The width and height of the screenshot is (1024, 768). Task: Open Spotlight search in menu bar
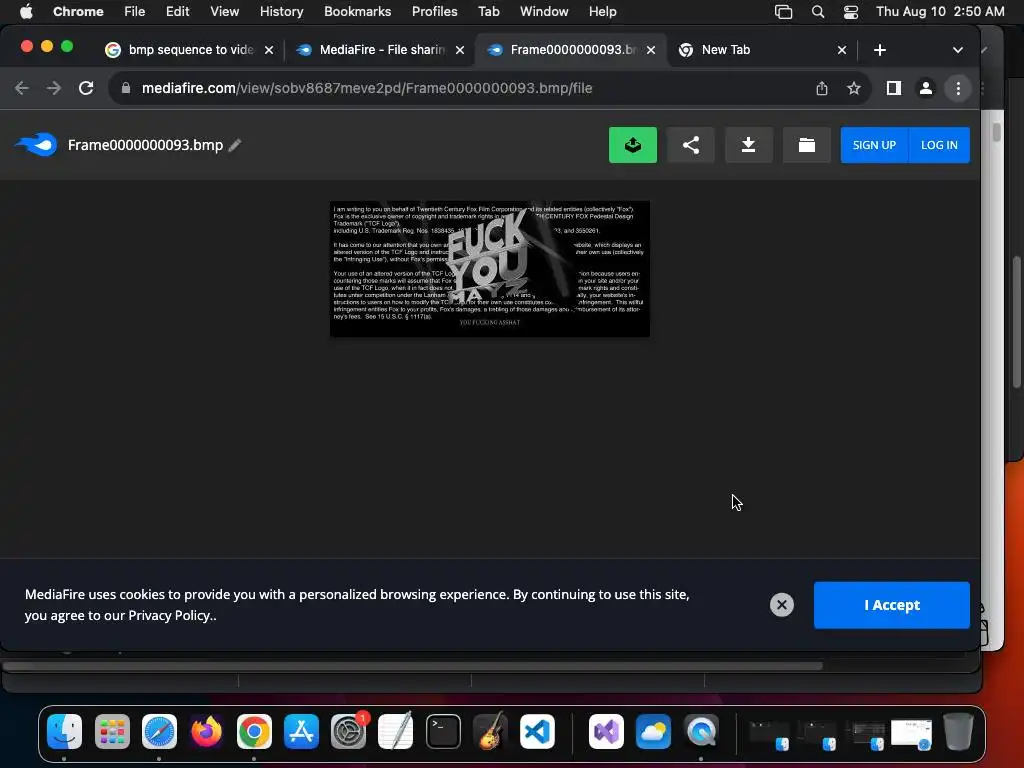[817, 11]
